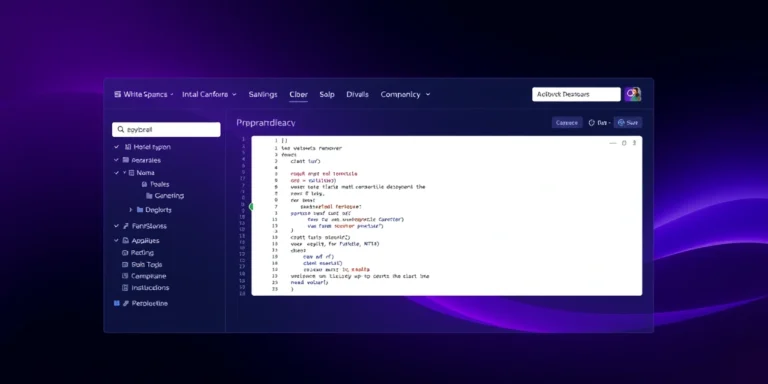Toggle the checkmark beside Noma

pyautogui.click(x=116, y=173)
